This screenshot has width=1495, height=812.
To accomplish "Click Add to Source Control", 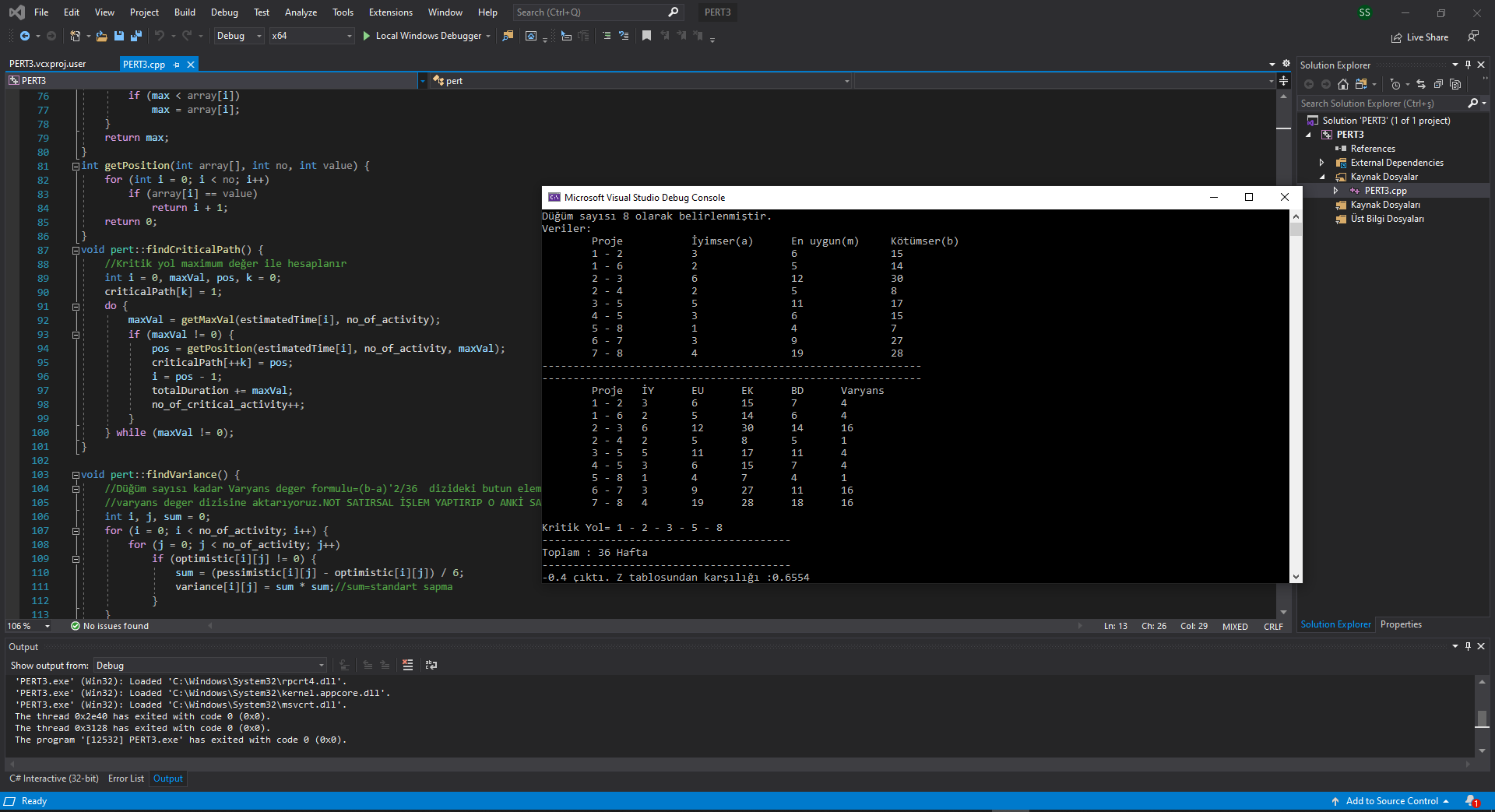I will tap(1391, 801).
